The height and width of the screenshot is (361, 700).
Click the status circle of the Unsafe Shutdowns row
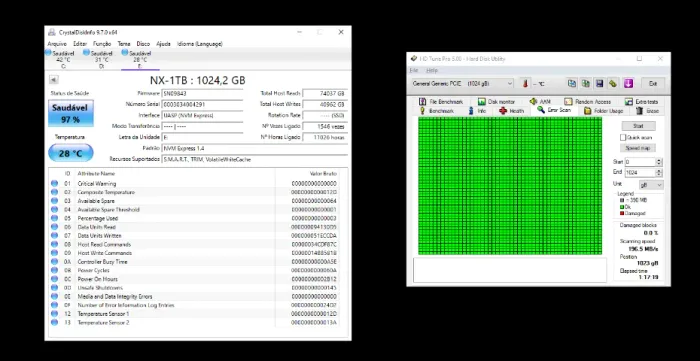[x=54, y=288]
